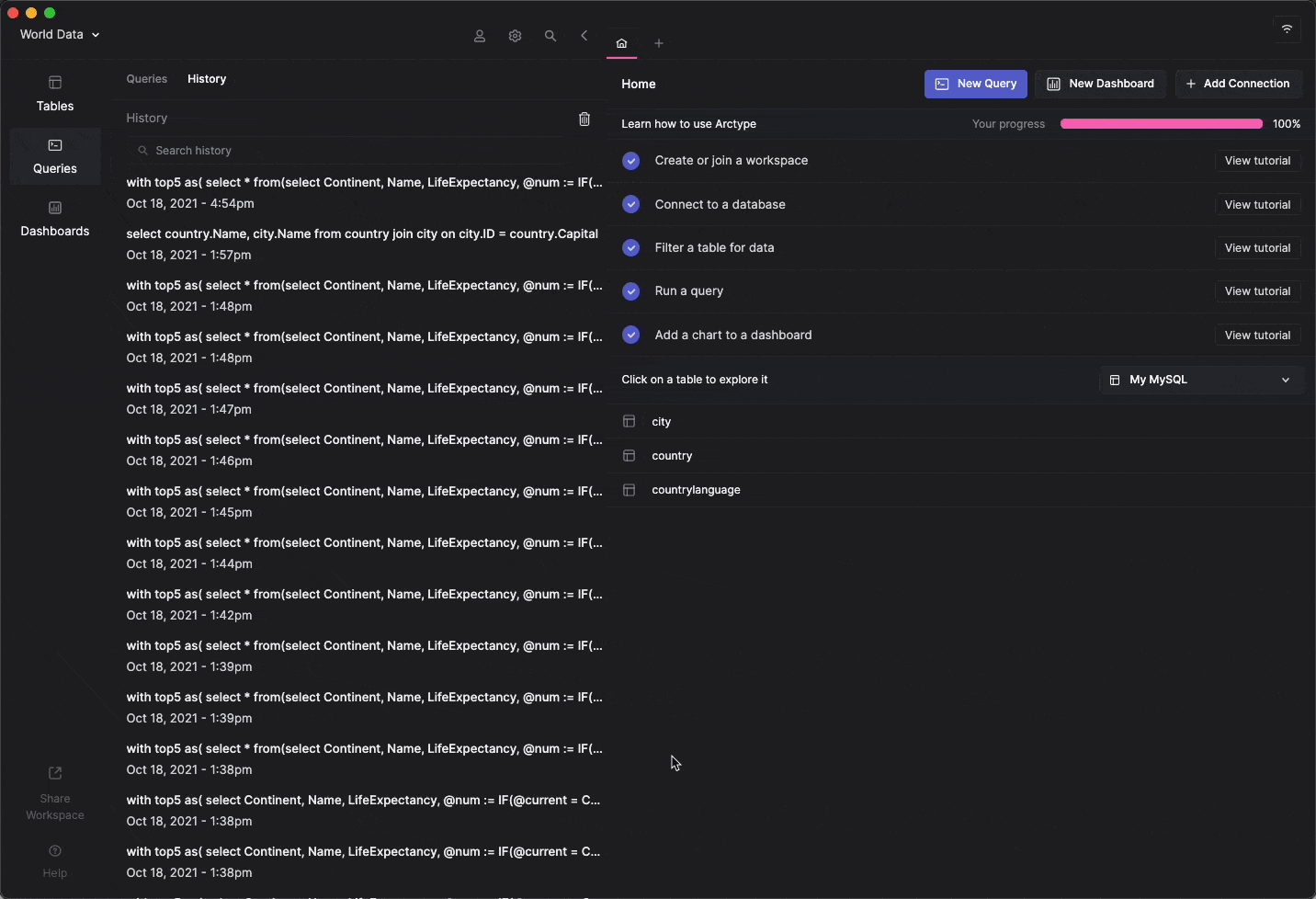Click the search magnifier icon in toolbar
Viewport: 1316px width, 899px height.
pyautogui.click(x=550, y=36)
